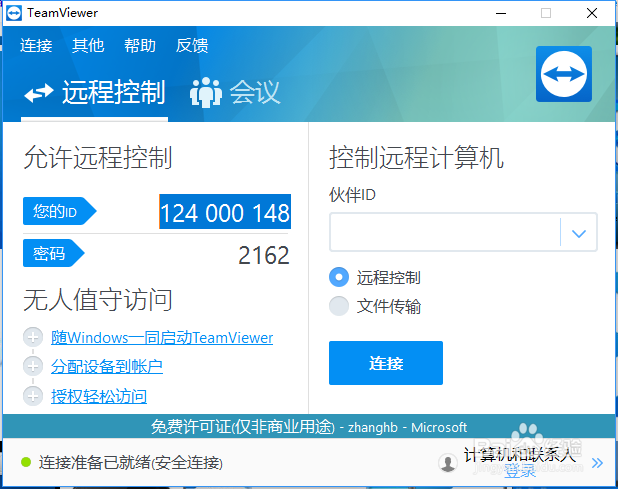618x489 pixels.
Task: Minimize the TeamViewer window
Action: tap(501, 13)
